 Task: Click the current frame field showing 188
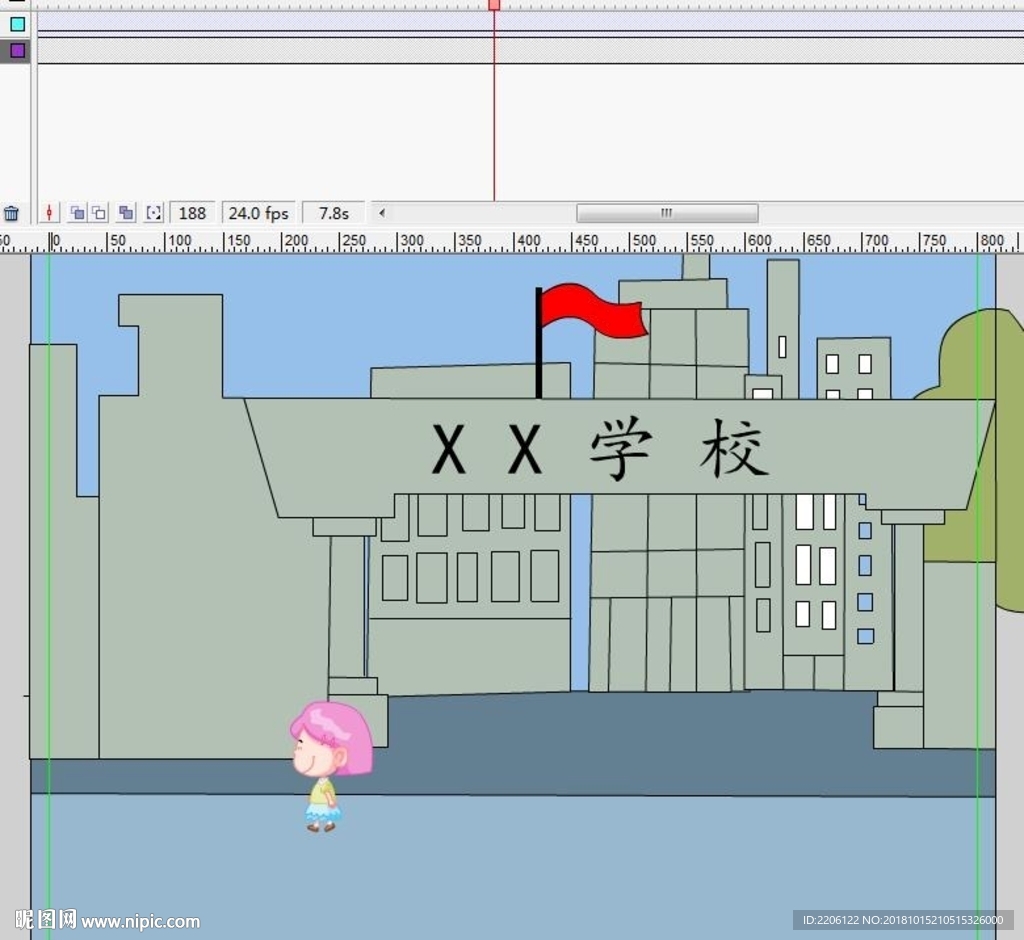click(x=192, y=214)
